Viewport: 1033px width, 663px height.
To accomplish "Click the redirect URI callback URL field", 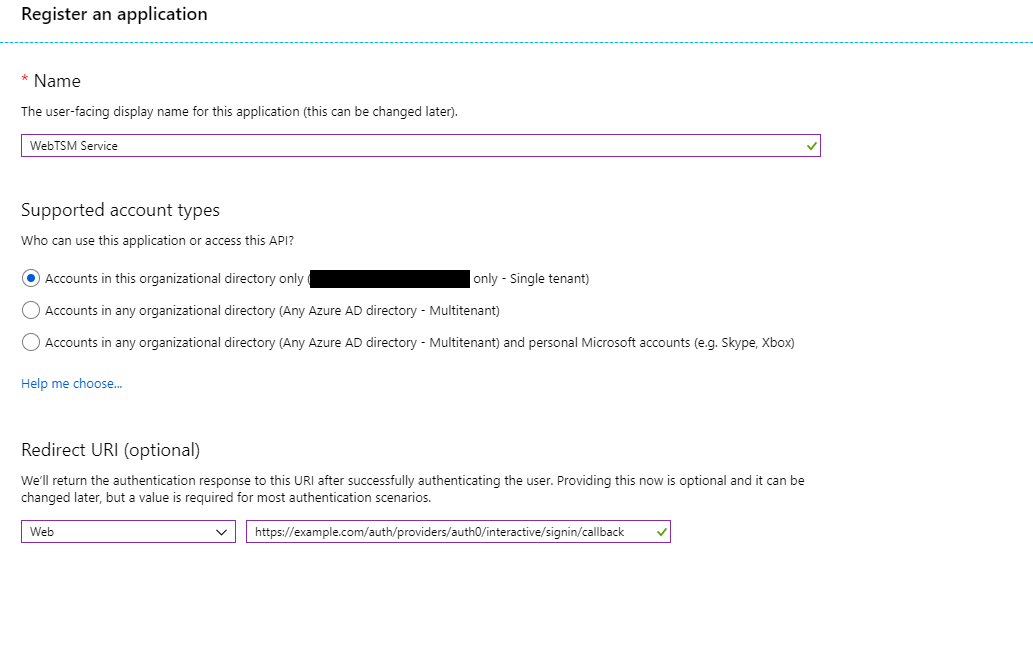I will tap(440, 532).
